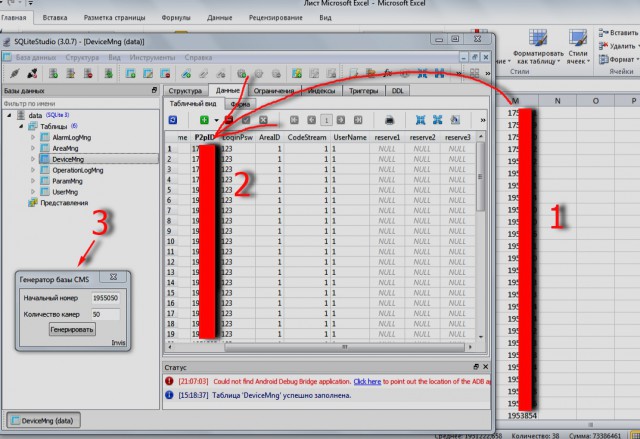Expand the OperationLogMng table node
The width and height of the screenshot is (640, 439).
(x=33, y=170)
